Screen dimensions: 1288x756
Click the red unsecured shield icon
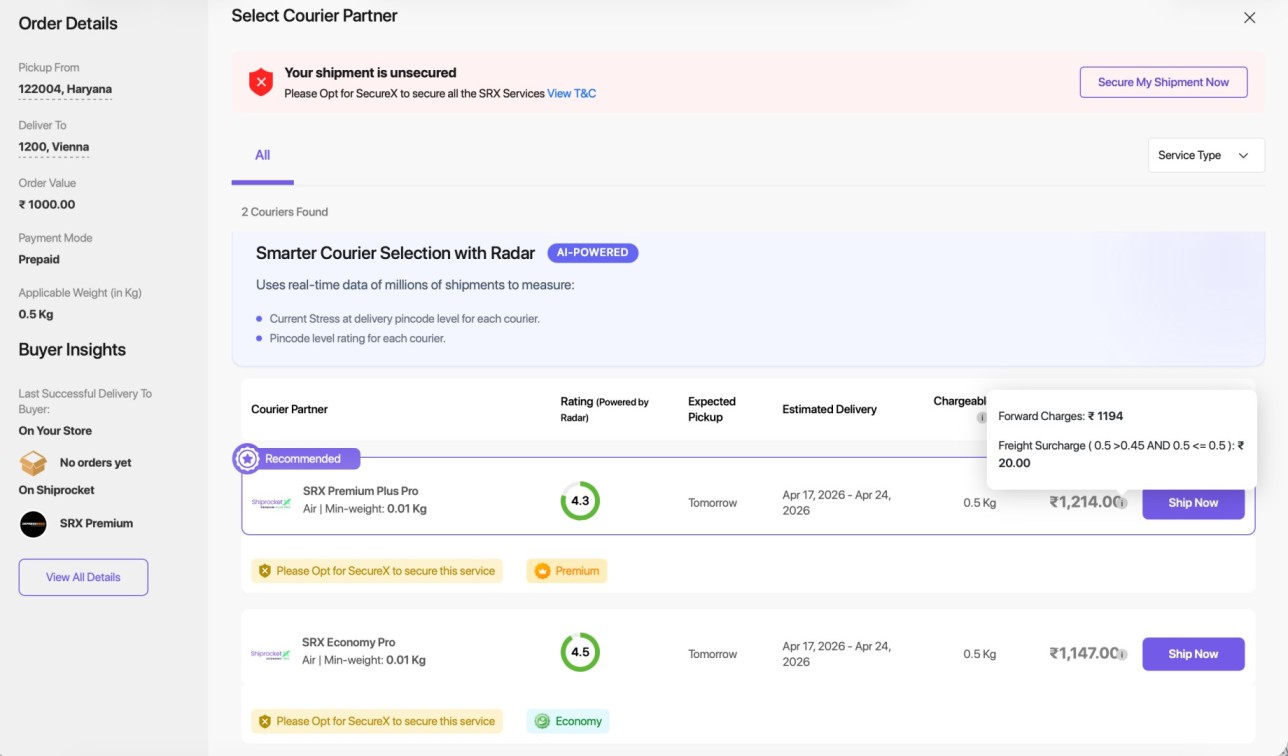click(x=261, y=82)
